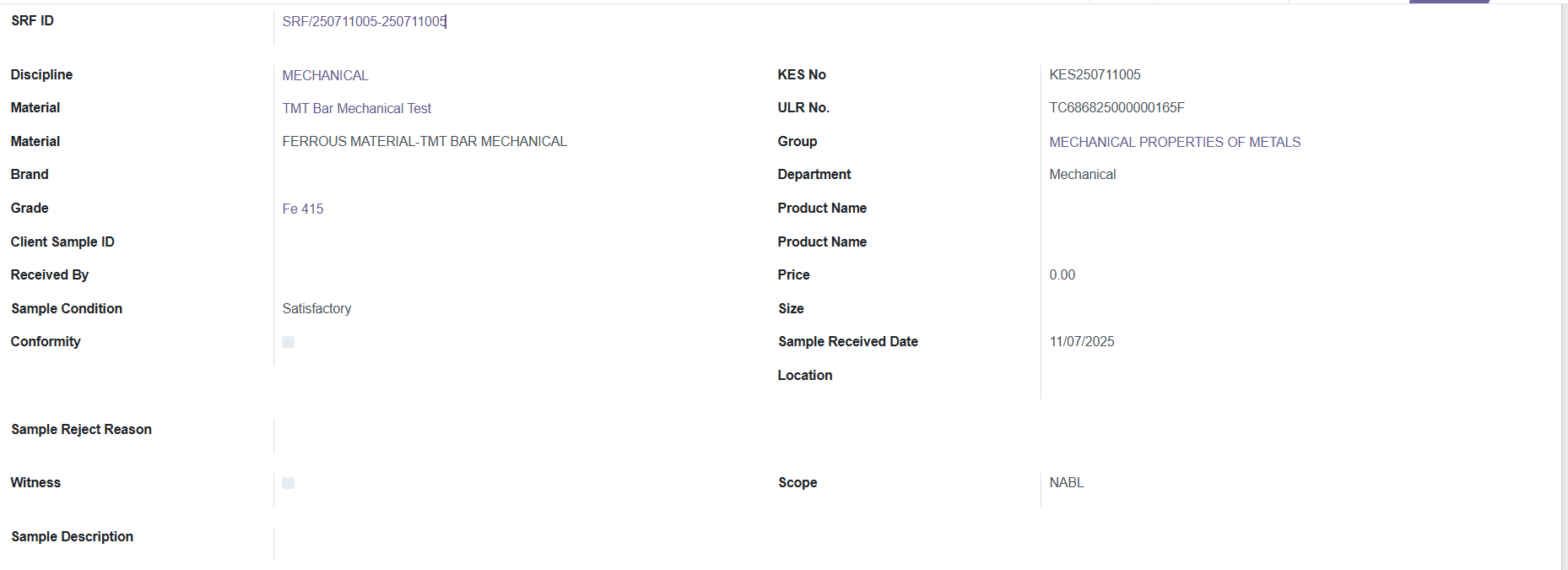
Task: Click the Fe 415 grade link
Action: click(302, 209)
